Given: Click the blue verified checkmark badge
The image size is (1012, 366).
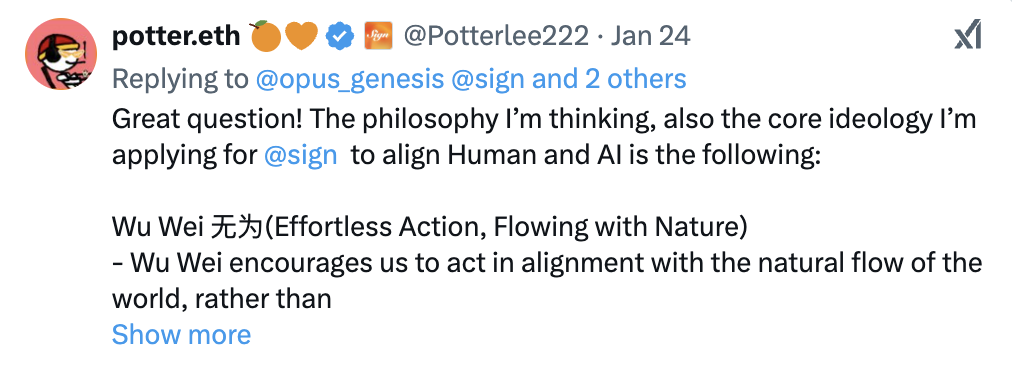Looking at the screenshot, I should [x=339, y=36].
